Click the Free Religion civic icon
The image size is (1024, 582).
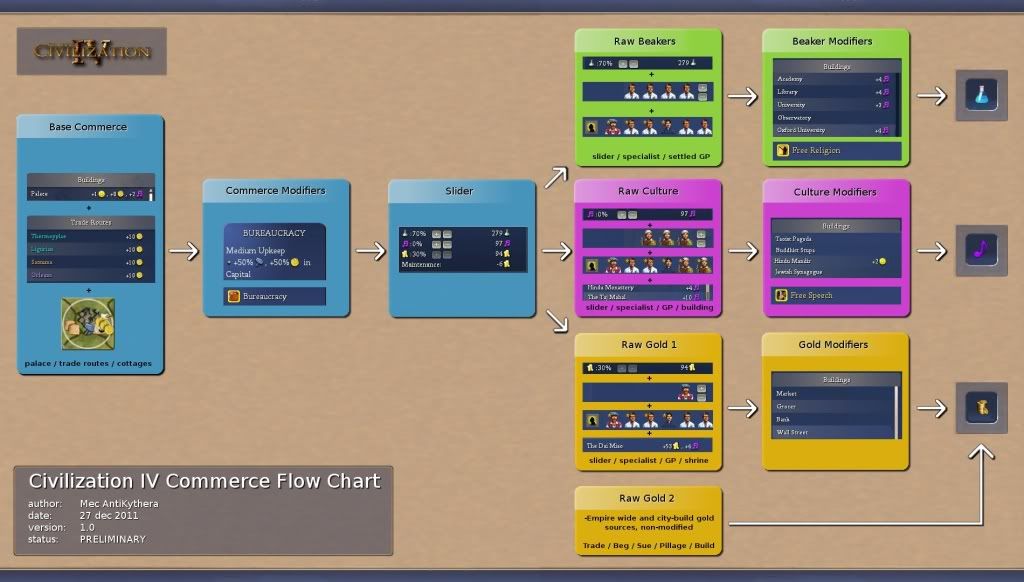[x=782, y=150]
